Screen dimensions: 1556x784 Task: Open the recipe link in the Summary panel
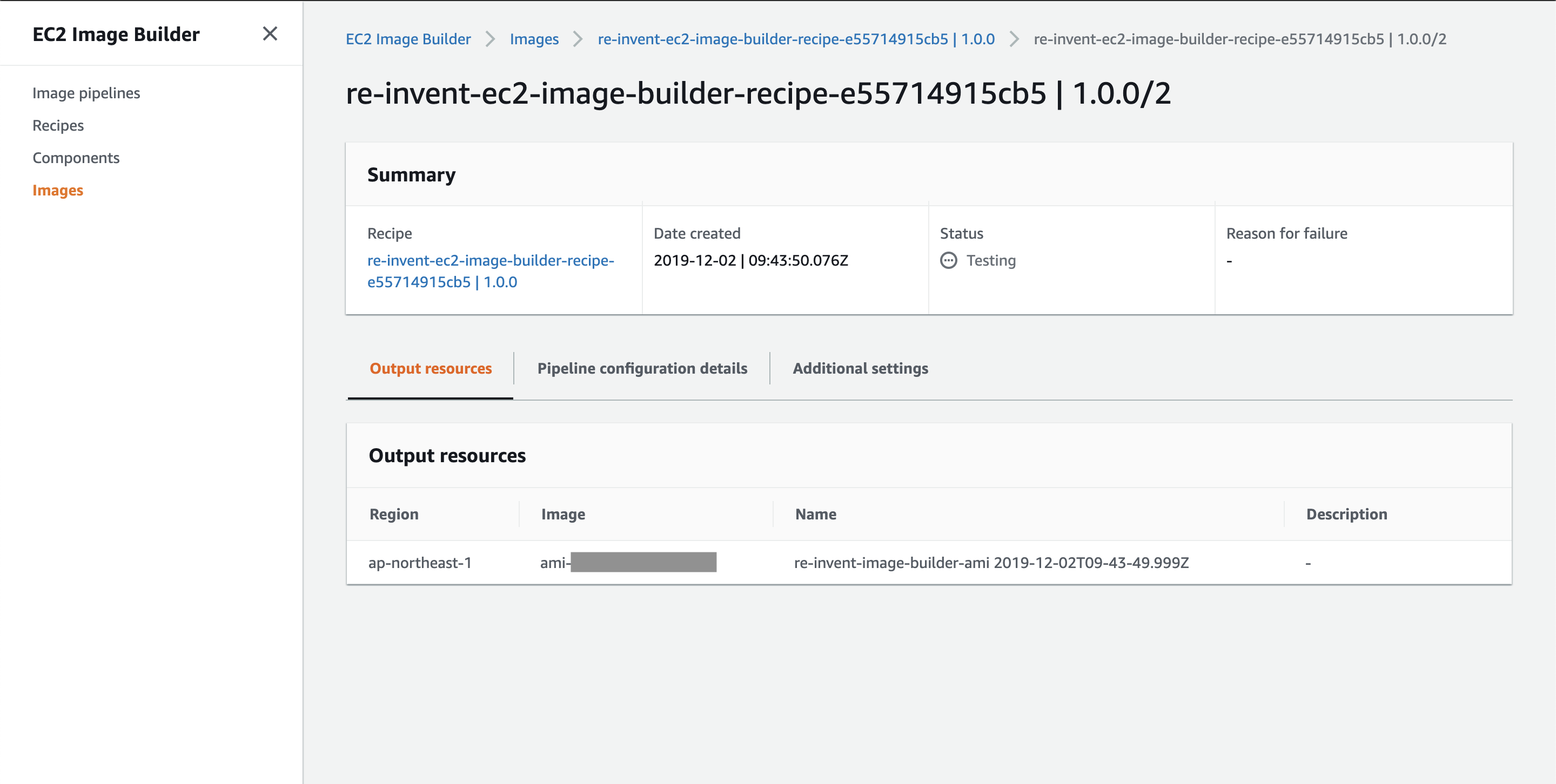click(490, 271)
